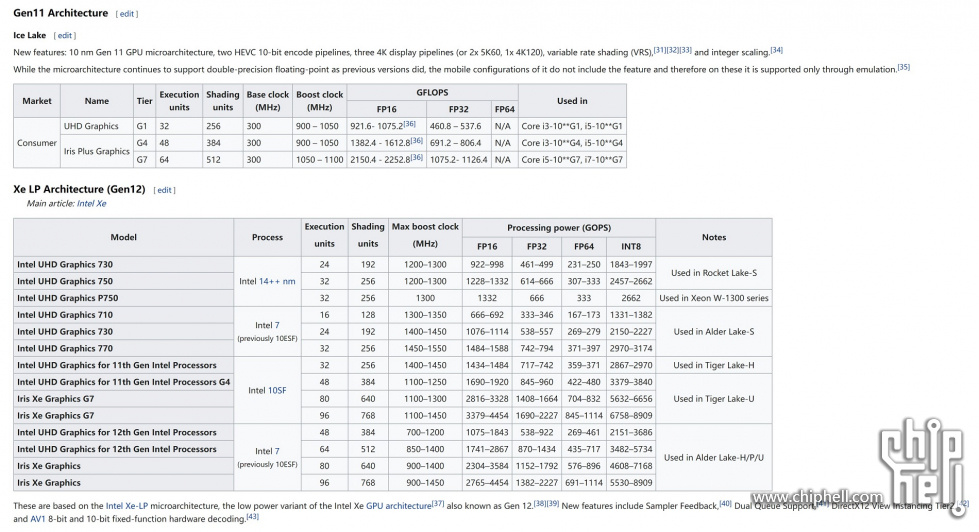The height and width of the screenshot is (532, 979).
Task: Select 'Core i5-10**G7, i7-10**G7' cell
Action: [572, 160]
